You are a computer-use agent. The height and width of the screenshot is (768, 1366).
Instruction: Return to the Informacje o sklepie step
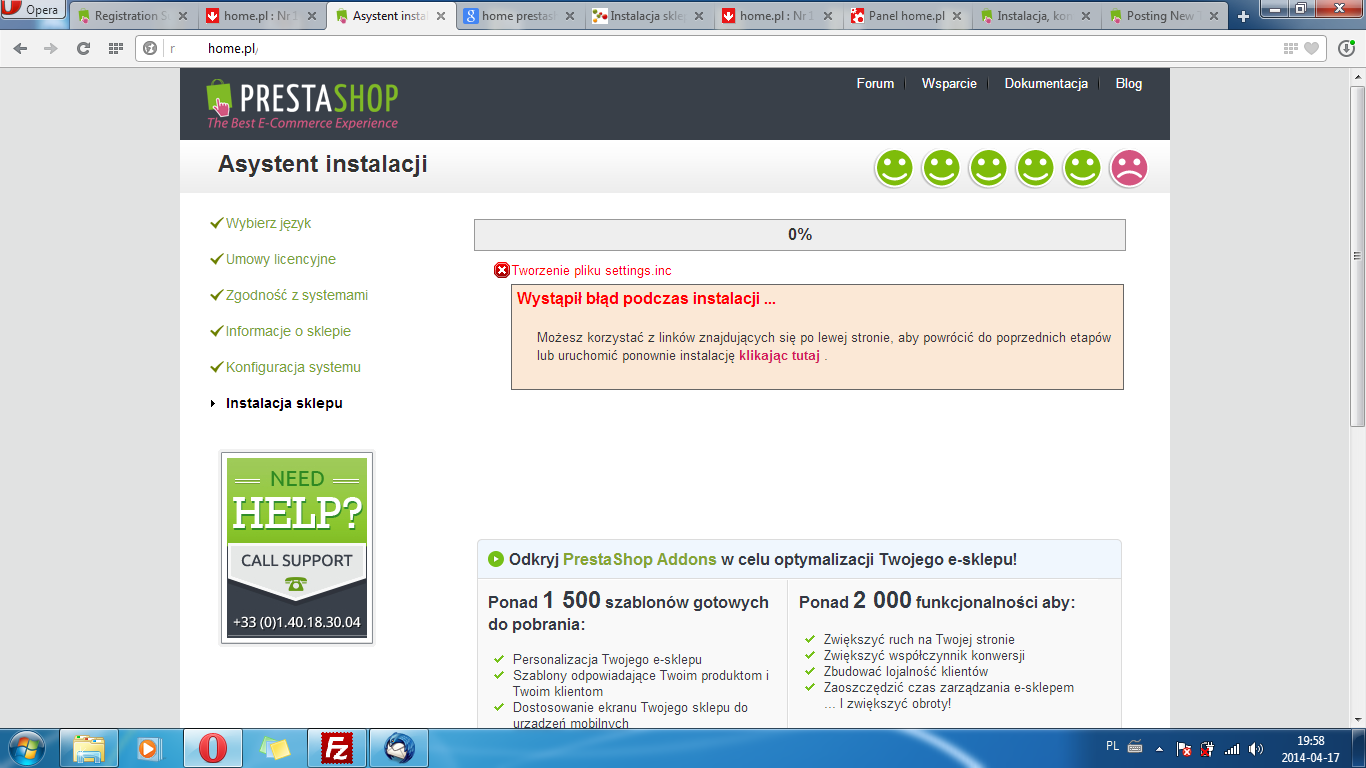pos(288,331)
